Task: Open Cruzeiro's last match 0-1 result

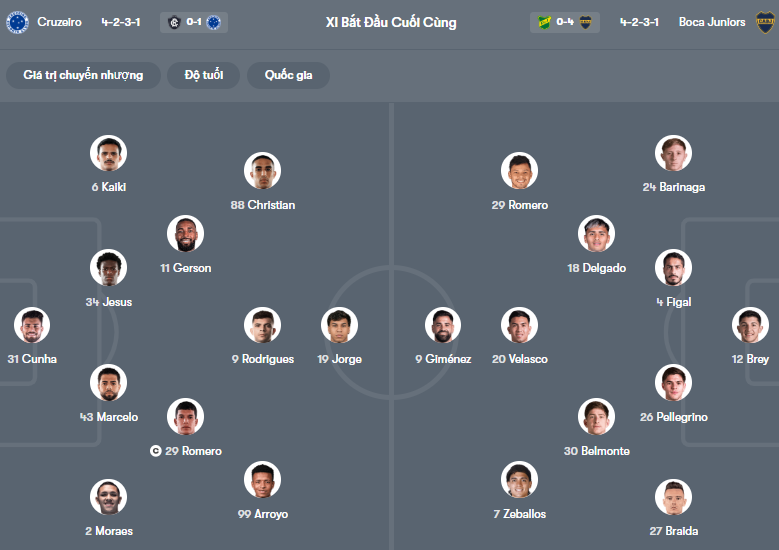Action: point(193,22)
